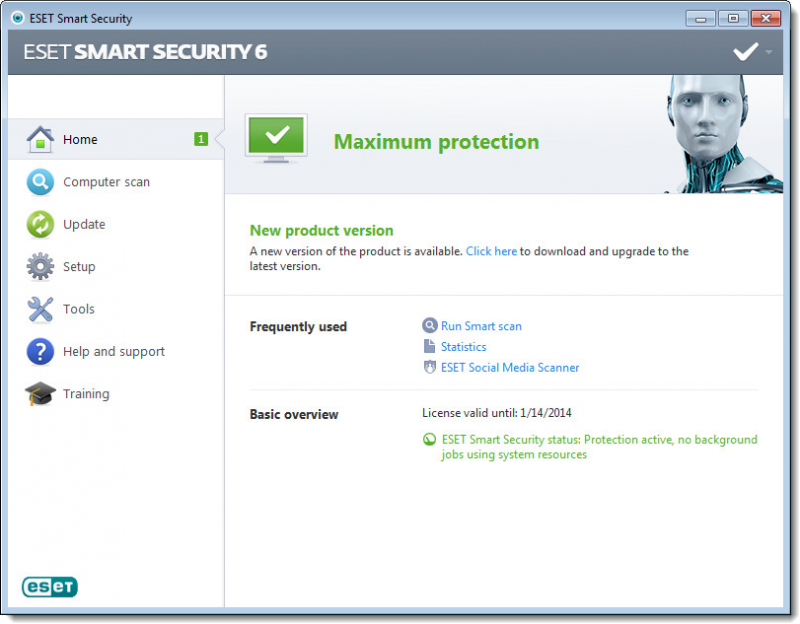Click the green protection status monitor icon

coord(276,139)
